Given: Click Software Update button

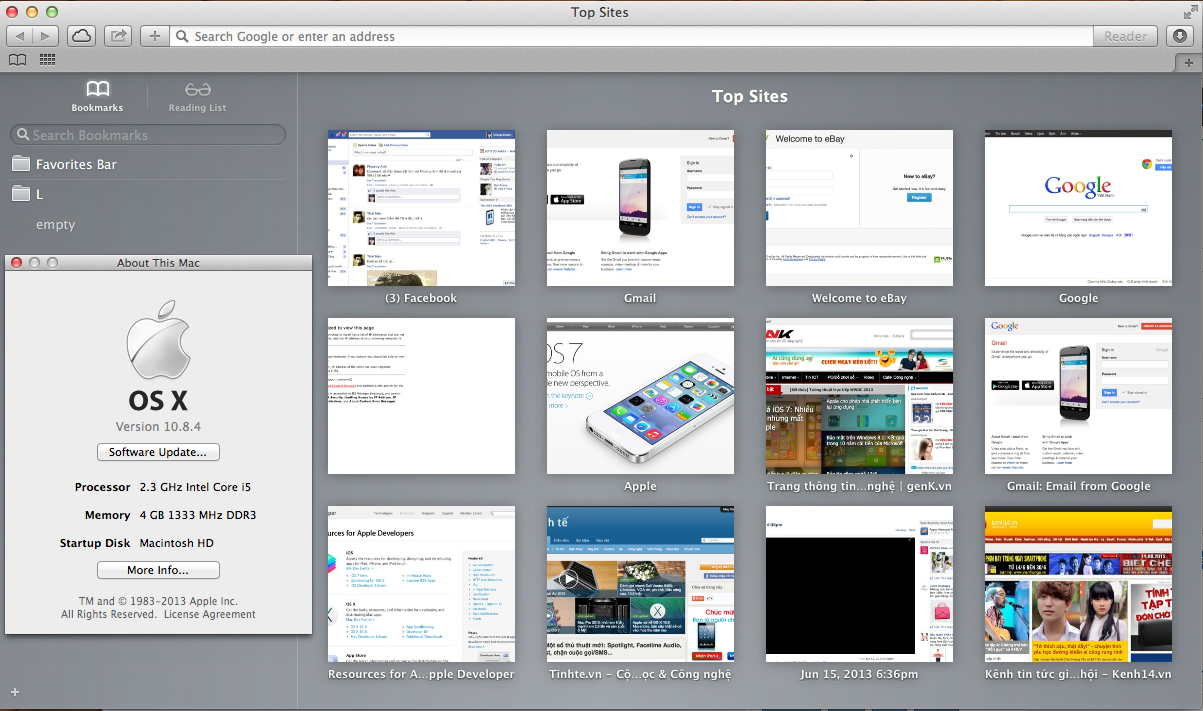Looking at the screenshot, I should click(x=158, y=452).
